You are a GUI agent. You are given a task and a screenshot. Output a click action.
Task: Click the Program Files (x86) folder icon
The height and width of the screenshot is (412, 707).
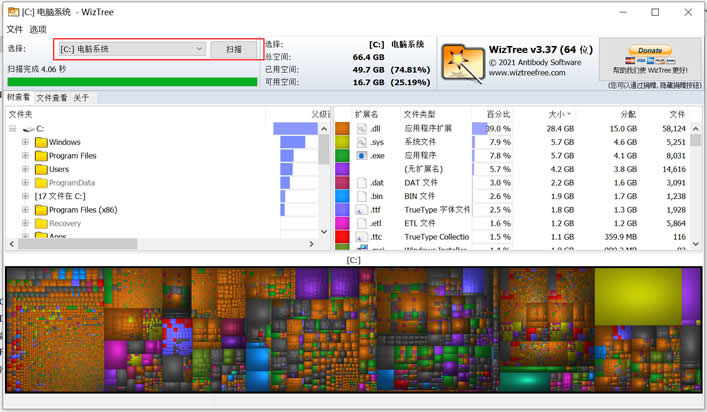(41, 210)
